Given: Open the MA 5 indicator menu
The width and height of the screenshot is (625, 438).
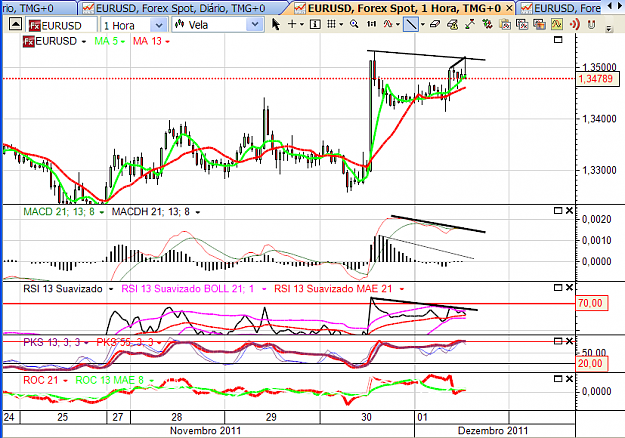Looking at the screenshot, I should [x=123, y=41].
